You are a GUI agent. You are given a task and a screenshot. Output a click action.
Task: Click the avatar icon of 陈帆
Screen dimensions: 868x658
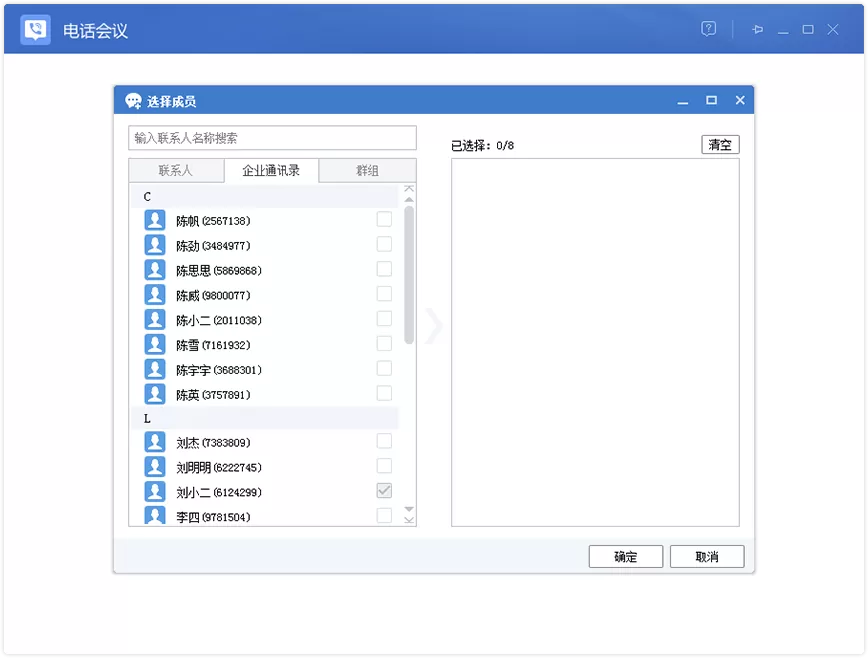click(155, 220)
